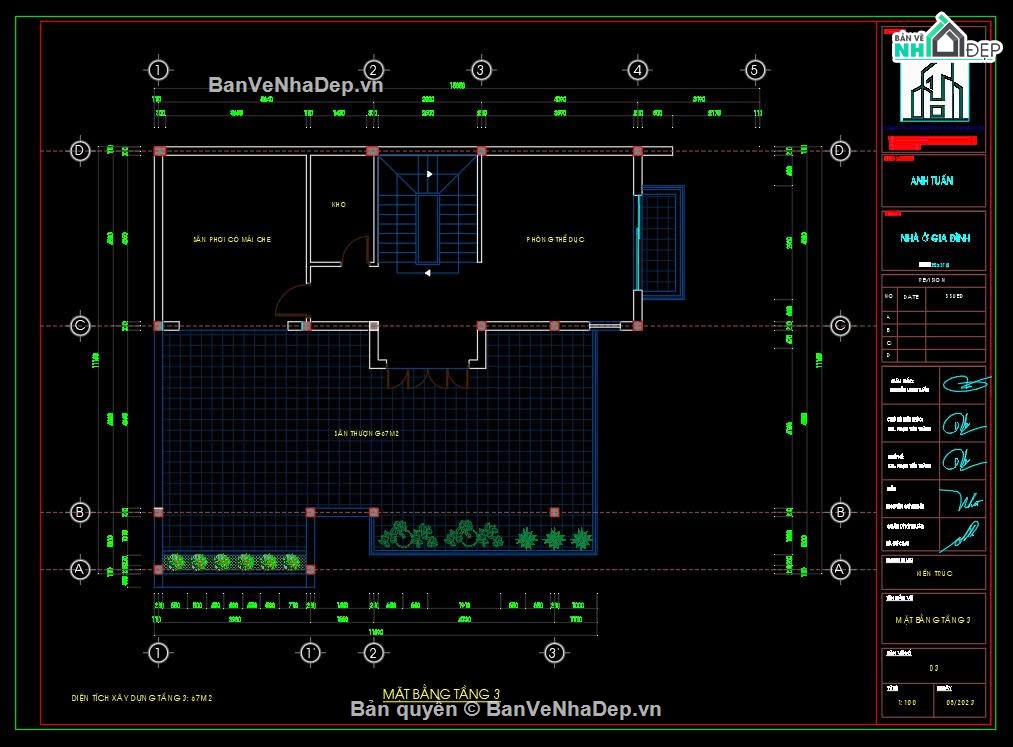Select the up arrow on the staircase
The height and width of the screenshot is (747, 1013).
tap(430, 174)
